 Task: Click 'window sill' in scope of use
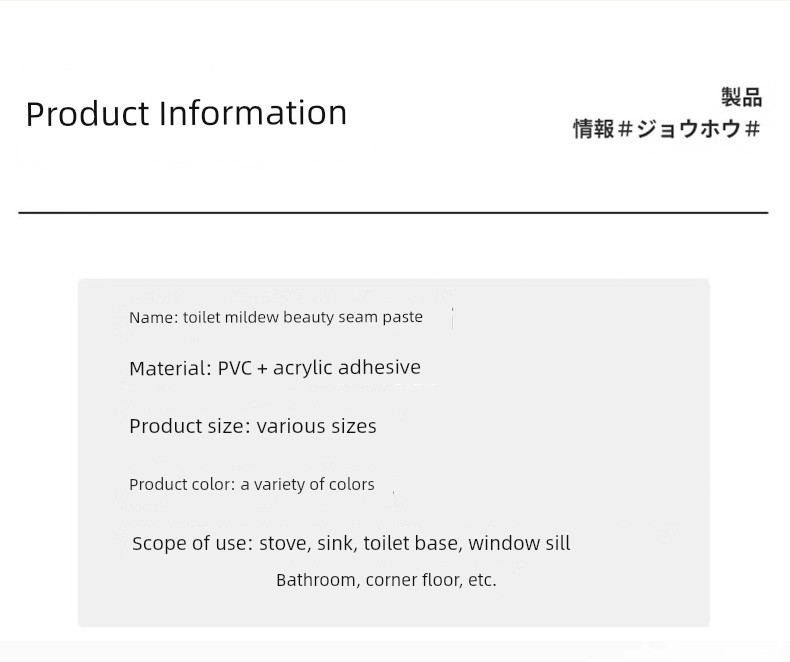point(519,543)
